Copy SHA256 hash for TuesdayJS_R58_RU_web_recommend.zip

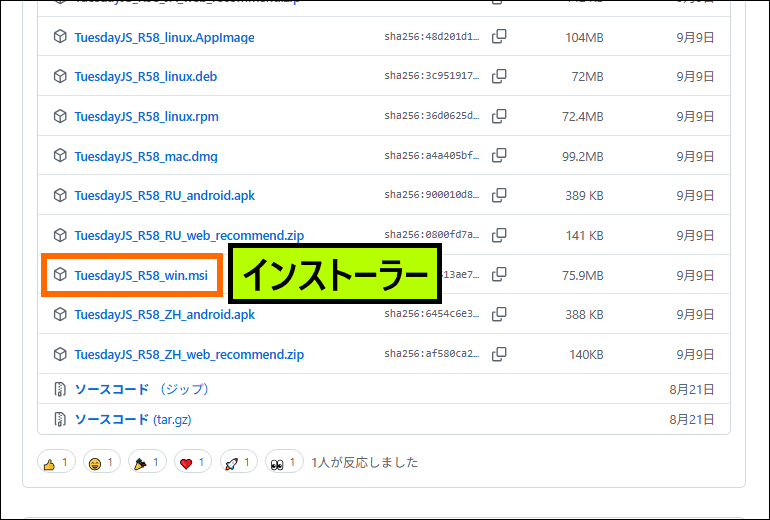click(x=499, y=235)
